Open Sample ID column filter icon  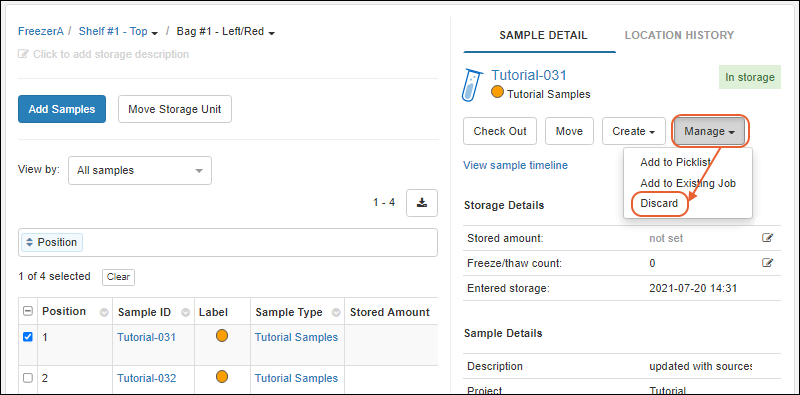click(186, 312)
